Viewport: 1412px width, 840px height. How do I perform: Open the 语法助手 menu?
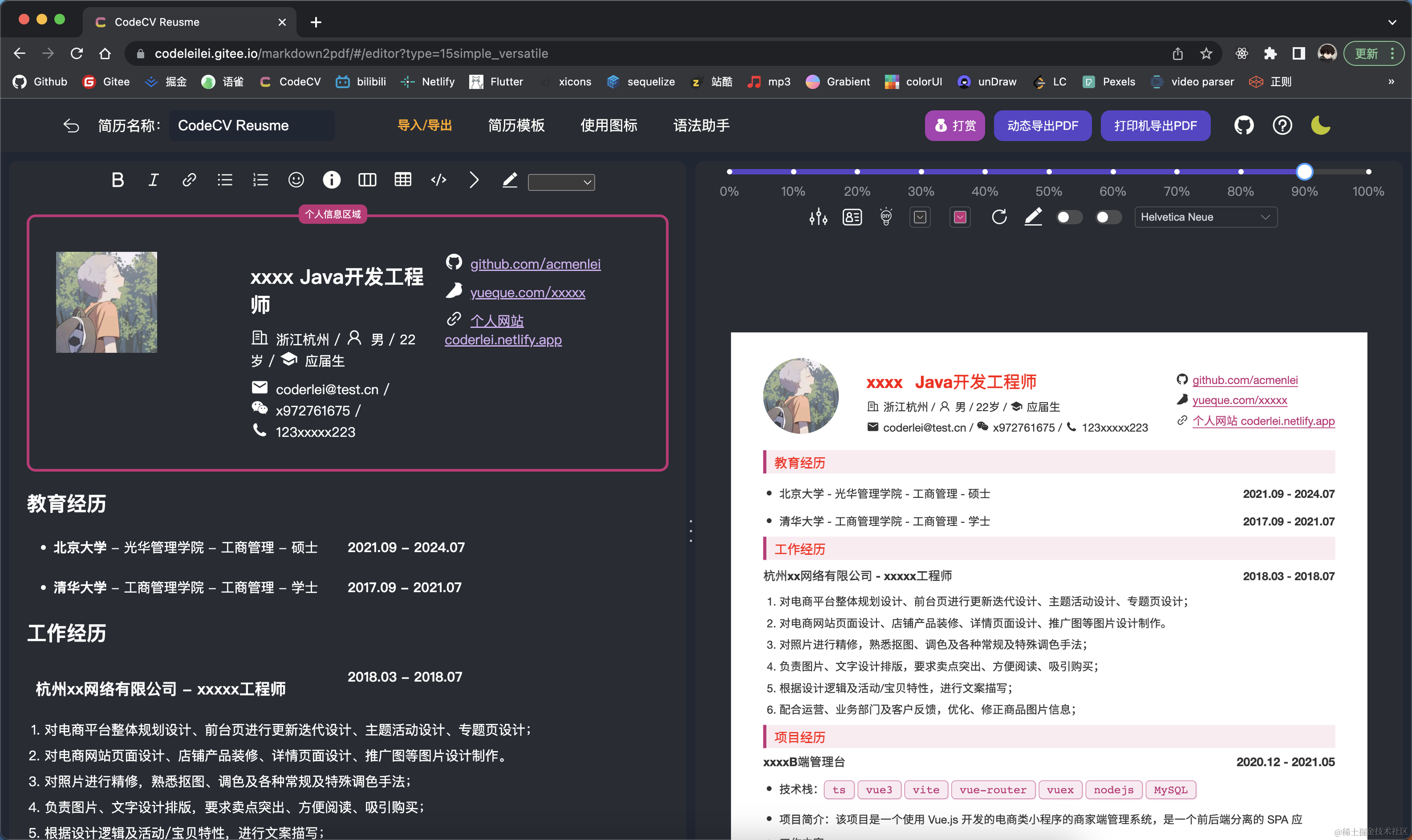click(x=701, y=125)
